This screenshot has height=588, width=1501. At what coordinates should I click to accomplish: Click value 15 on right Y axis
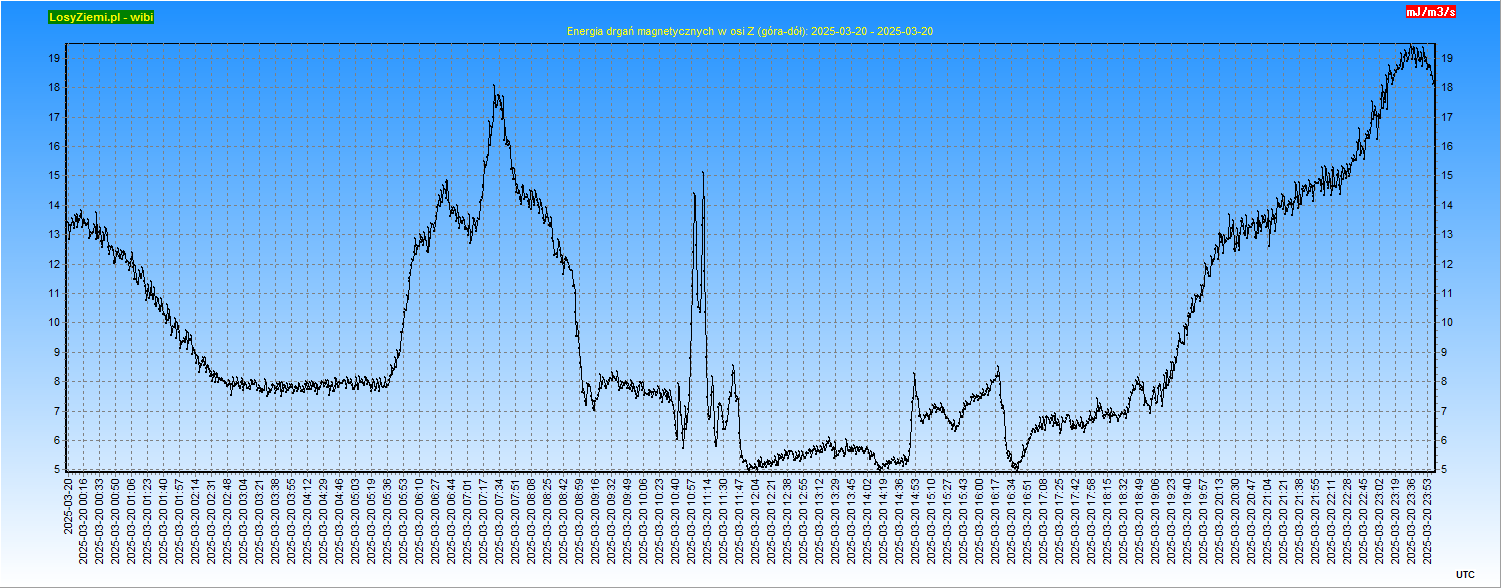[1448, 176]
